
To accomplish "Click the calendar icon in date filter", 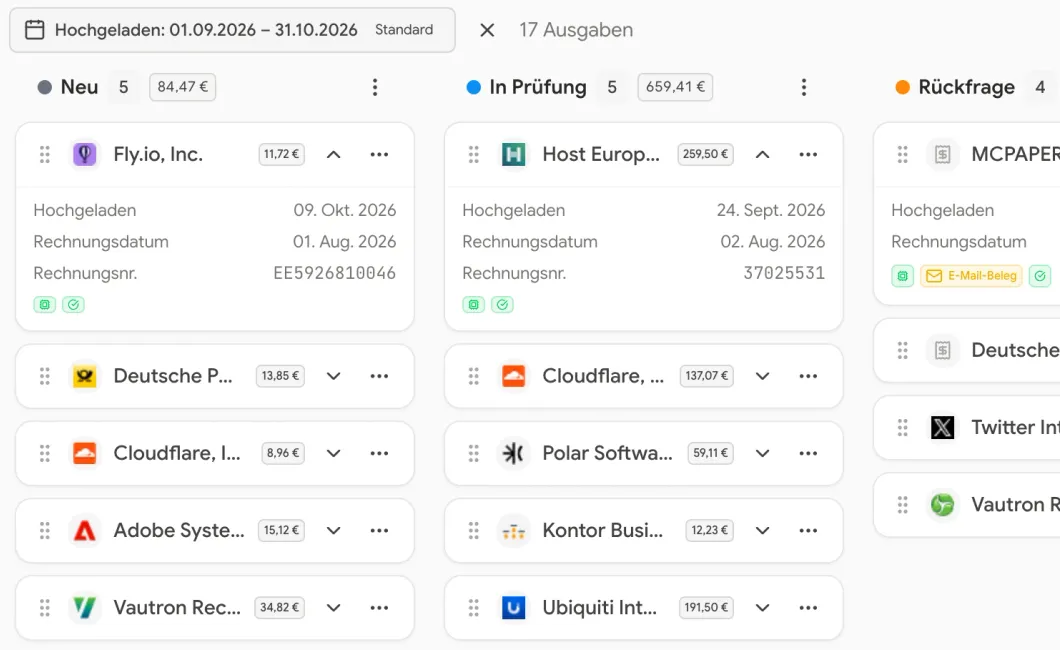I will [34, 30].
